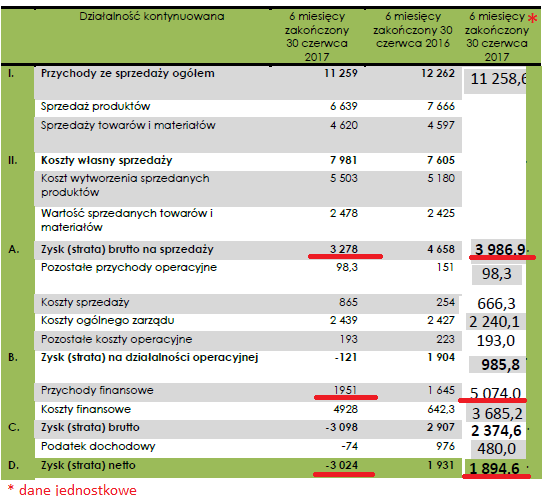Screen dimensions: 544x501
Task: Select the 7 666 product sales 2016 value
Action: click(x=441, y=106)
